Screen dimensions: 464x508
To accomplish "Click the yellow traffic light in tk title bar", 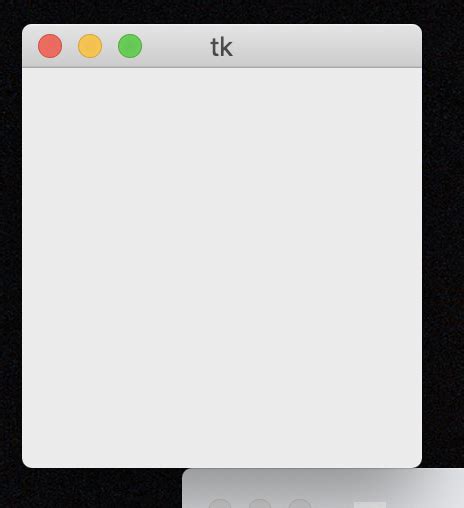I will coord(90,46).
